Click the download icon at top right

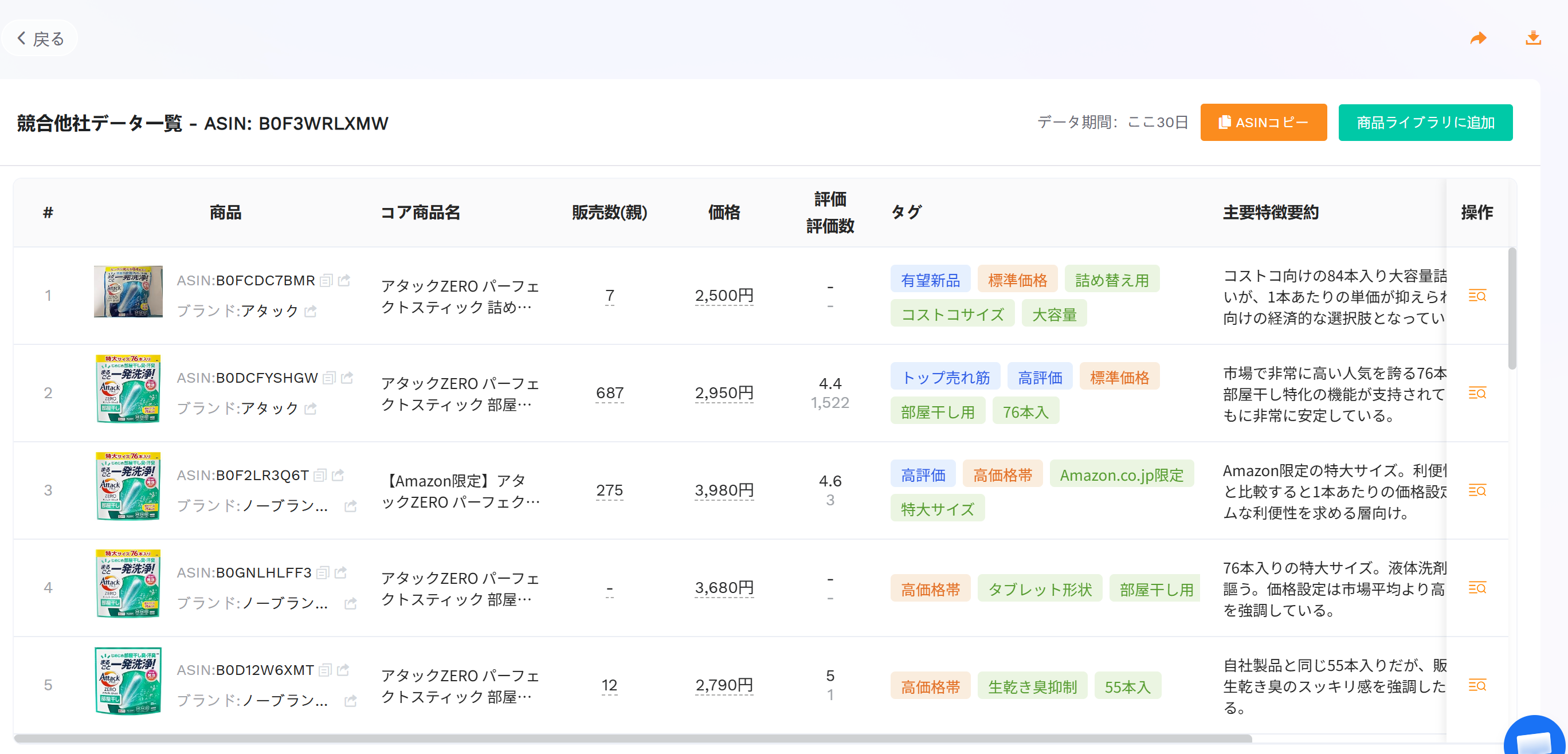click(1532, 38)
